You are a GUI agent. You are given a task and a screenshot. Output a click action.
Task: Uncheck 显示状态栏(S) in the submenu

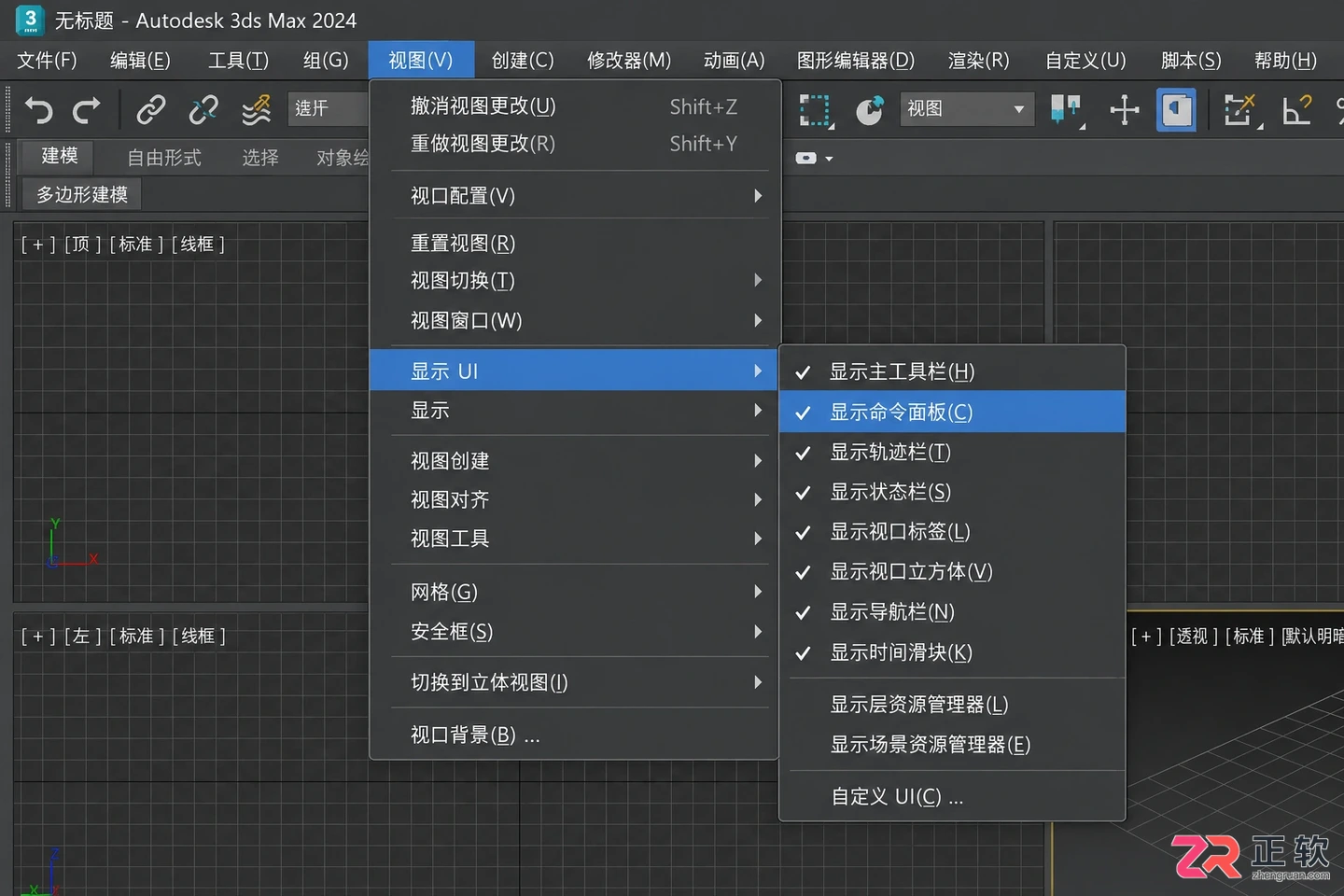pyautogui.click(x=952, y=492)
